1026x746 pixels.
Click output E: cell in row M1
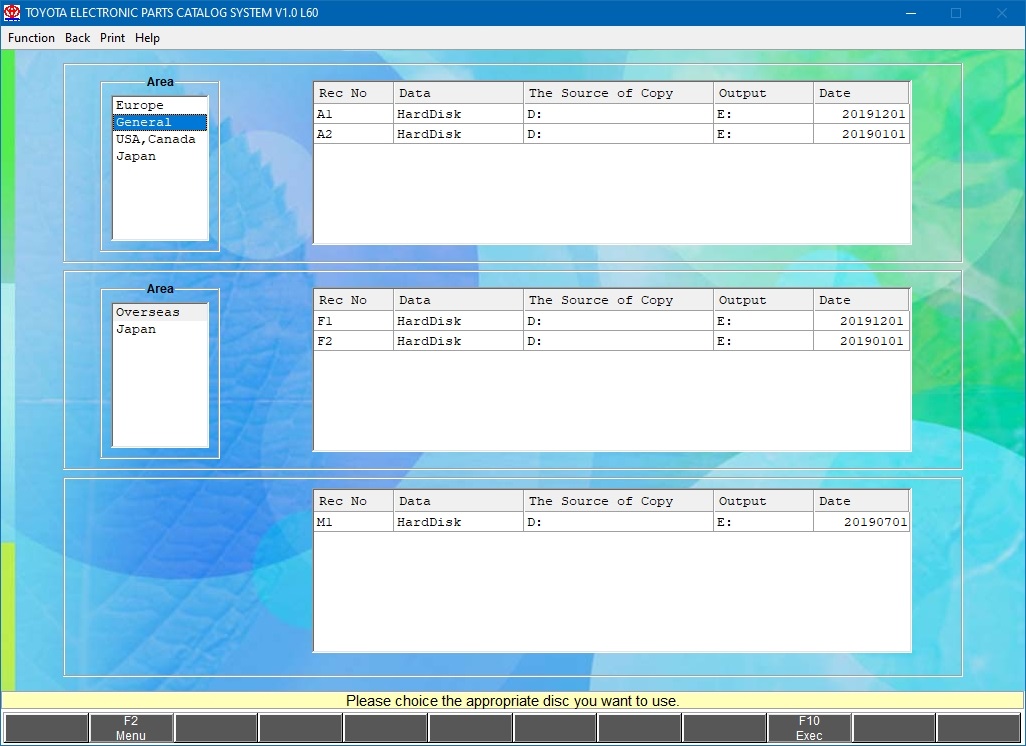(x=764, y=522)
